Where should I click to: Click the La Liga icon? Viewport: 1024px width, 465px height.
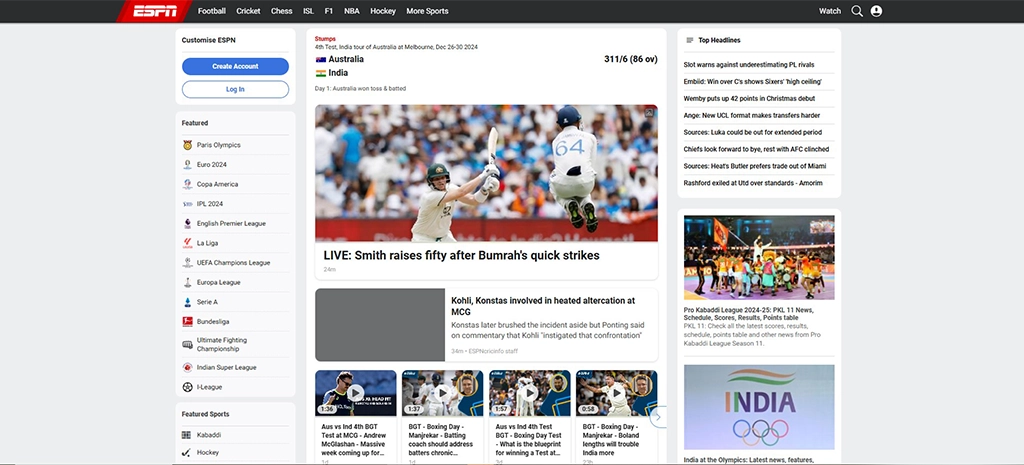187,243
